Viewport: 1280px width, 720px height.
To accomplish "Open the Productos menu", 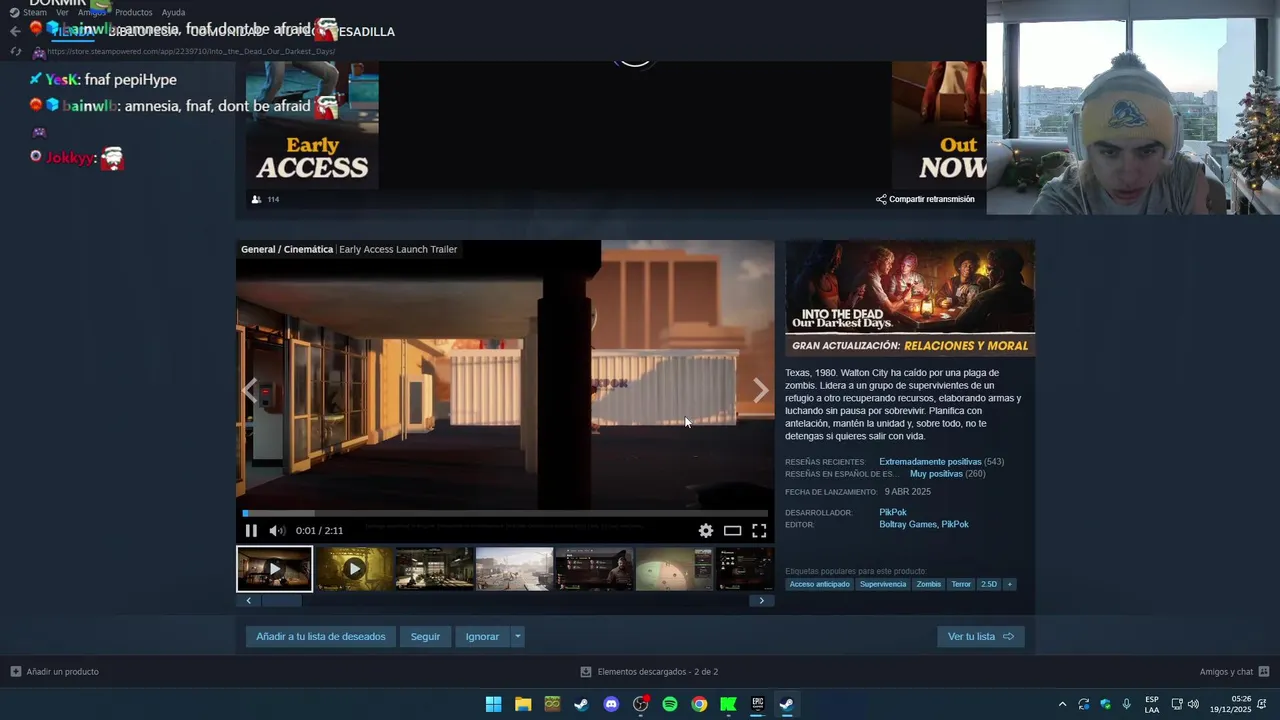I will tap(134, 12).
